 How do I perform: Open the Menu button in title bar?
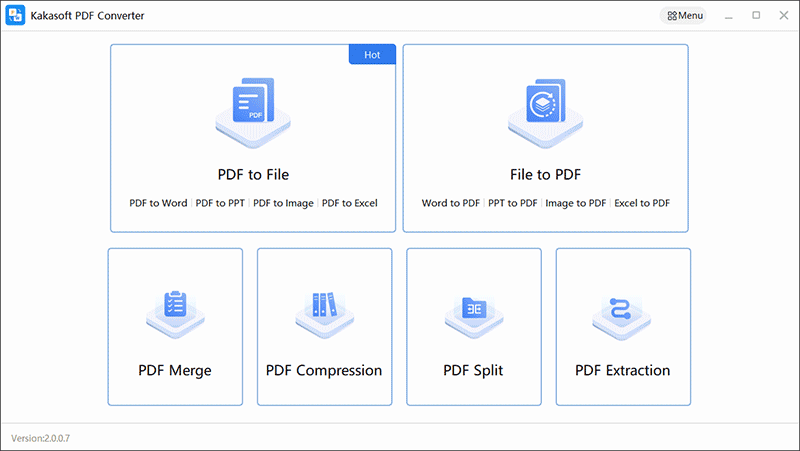pyautogui.click(x=685, y=16)
